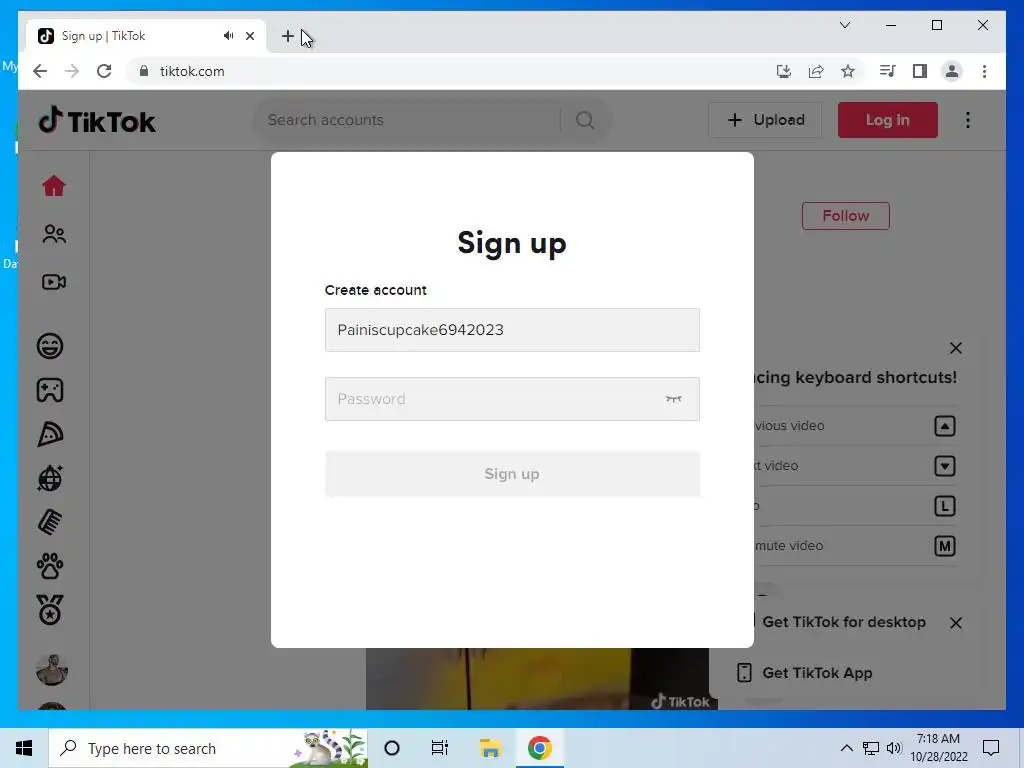
Task: Focus the Password input field
Action: click(512, 399)
